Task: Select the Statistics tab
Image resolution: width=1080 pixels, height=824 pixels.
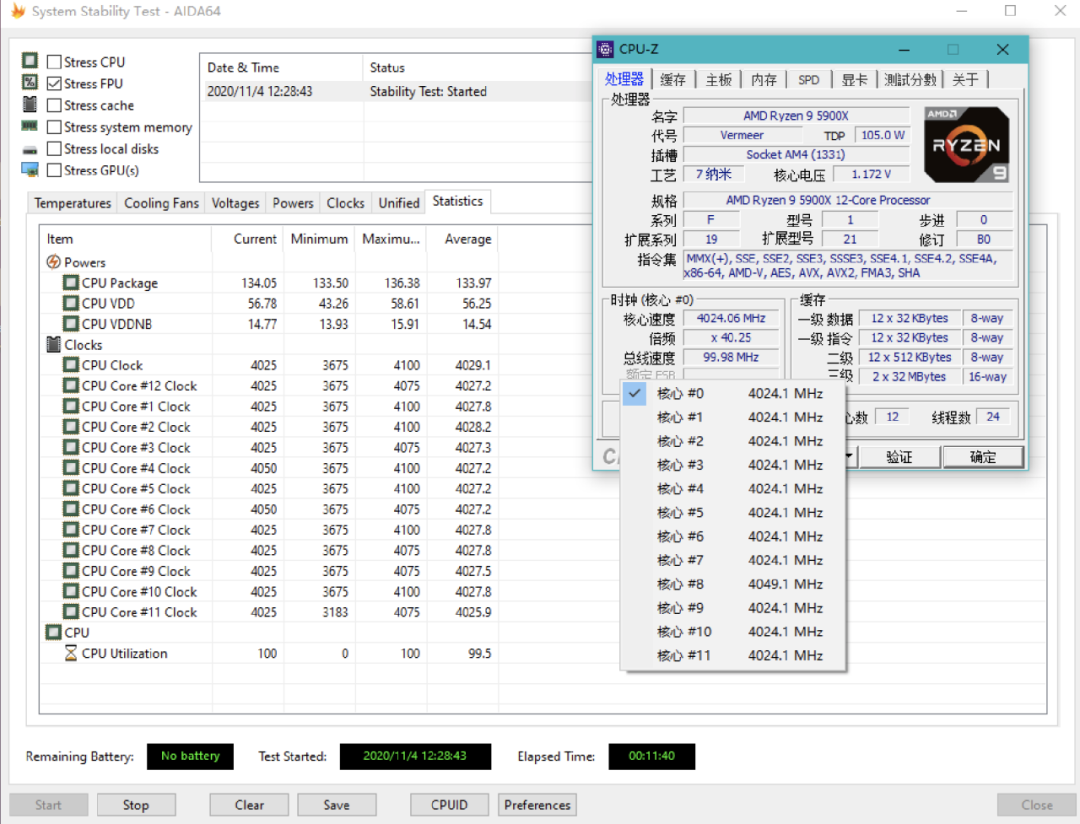Action: click(x=457, y=201)
